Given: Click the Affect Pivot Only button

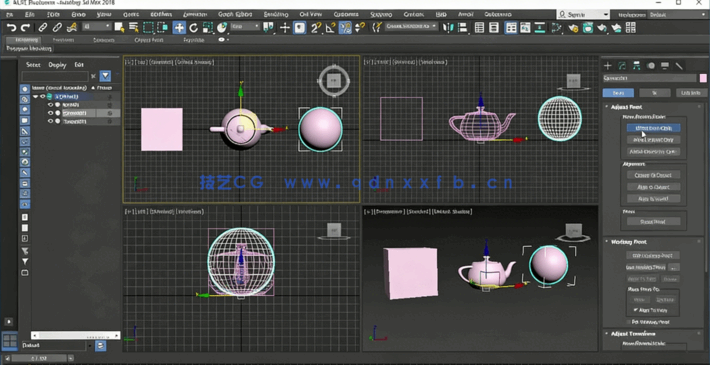Looking at the screenshot, I should coord(653,128).
